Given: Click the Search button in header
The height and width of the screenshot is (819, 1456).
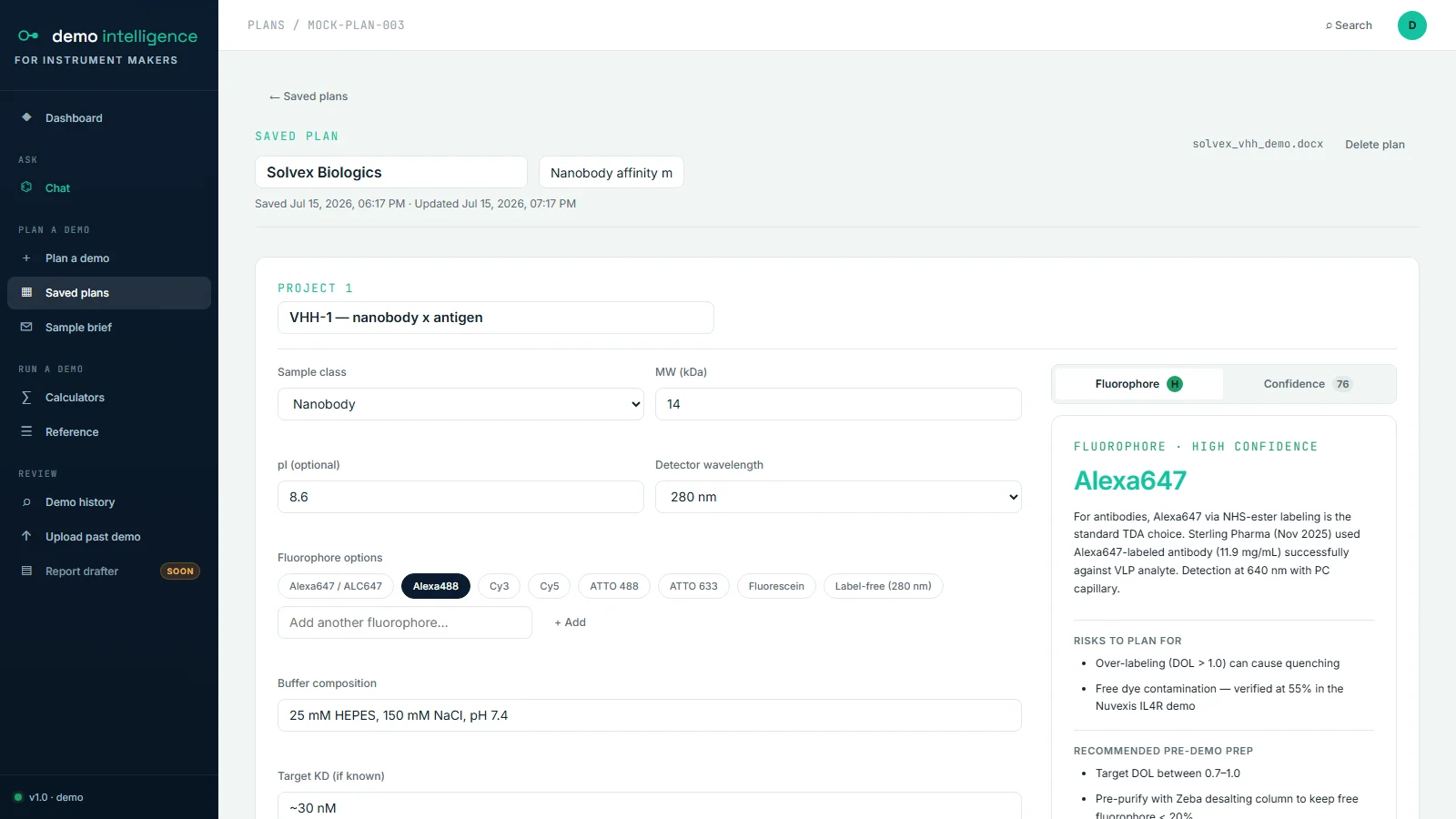Looking at the screenshot, I should point(1349,25).
